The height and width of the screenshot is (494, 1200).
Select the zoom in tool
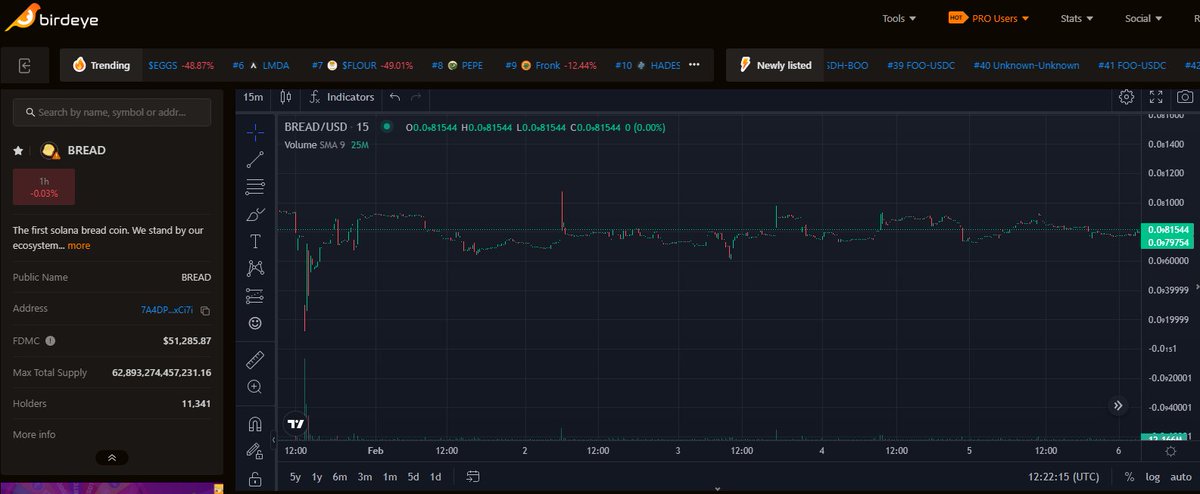tap(255, 387)
